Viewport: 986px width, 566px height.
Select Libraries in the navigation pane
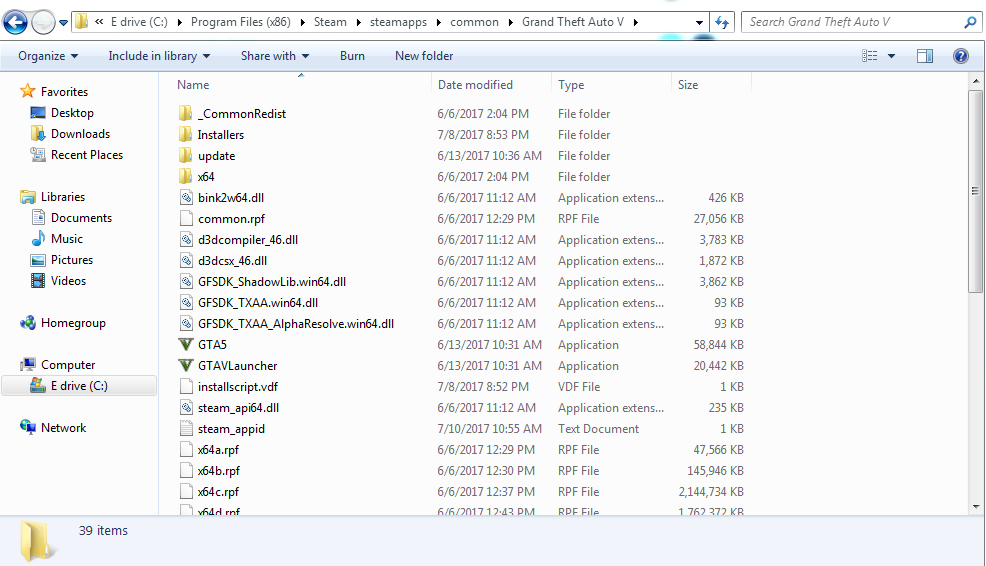63,197
